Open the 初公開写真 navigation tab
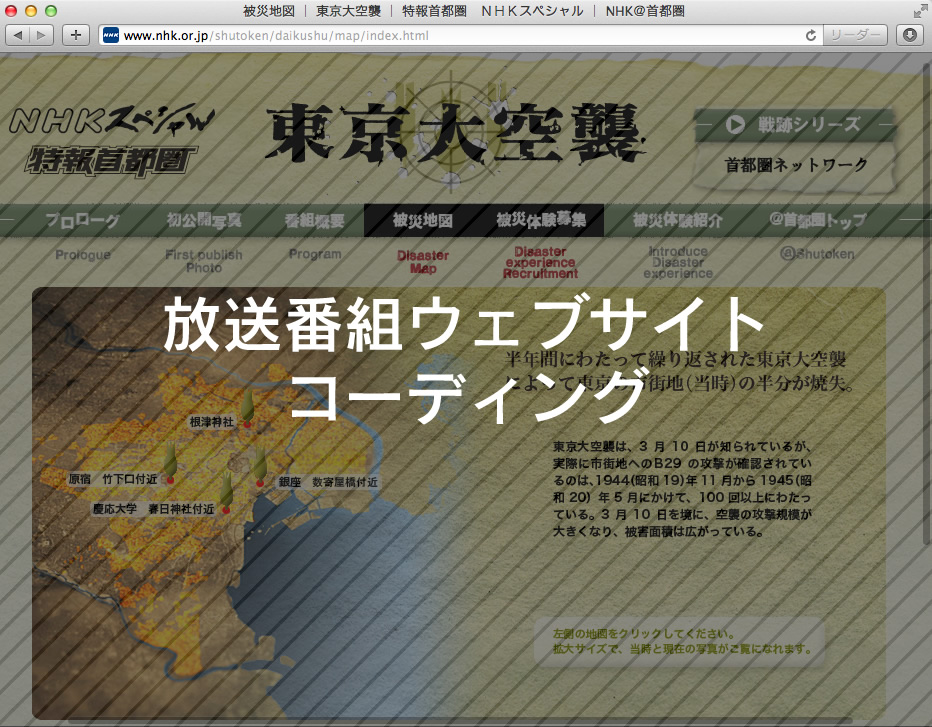The image size is (932, 727). (204, 221)
